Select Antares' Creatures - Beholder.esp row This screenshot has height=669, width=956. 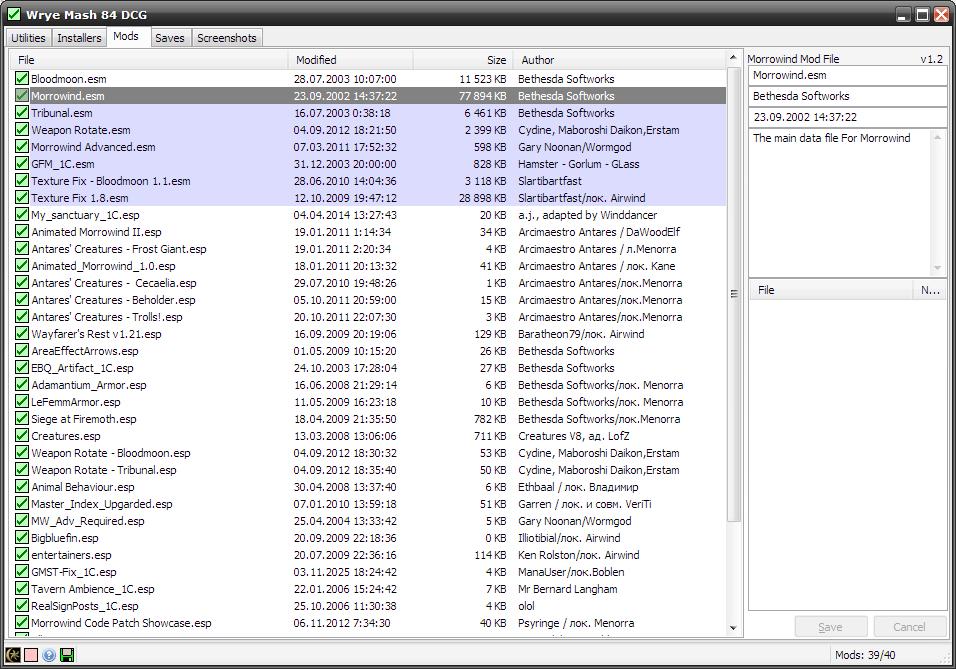370,300
